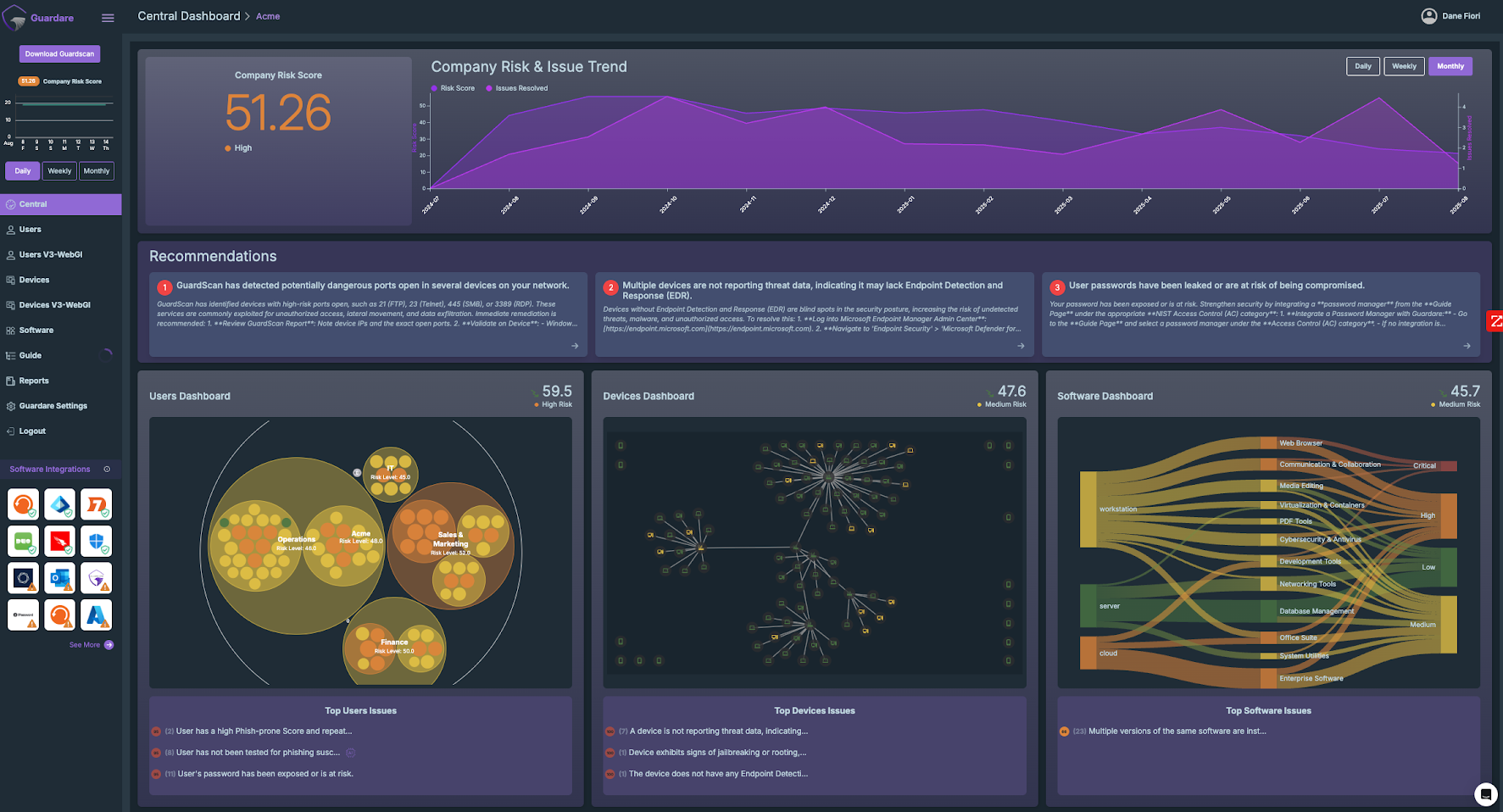Expand the leaked passwords recommendation arrow
The height and width of the screenshot is (812, 1503).
[1467, 346]
